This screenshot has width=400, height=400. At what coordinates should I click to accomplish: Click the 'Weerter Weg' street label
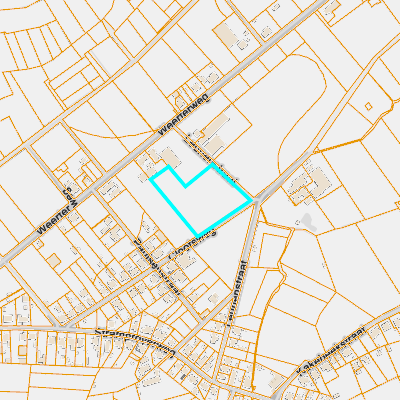click(56, 211)
